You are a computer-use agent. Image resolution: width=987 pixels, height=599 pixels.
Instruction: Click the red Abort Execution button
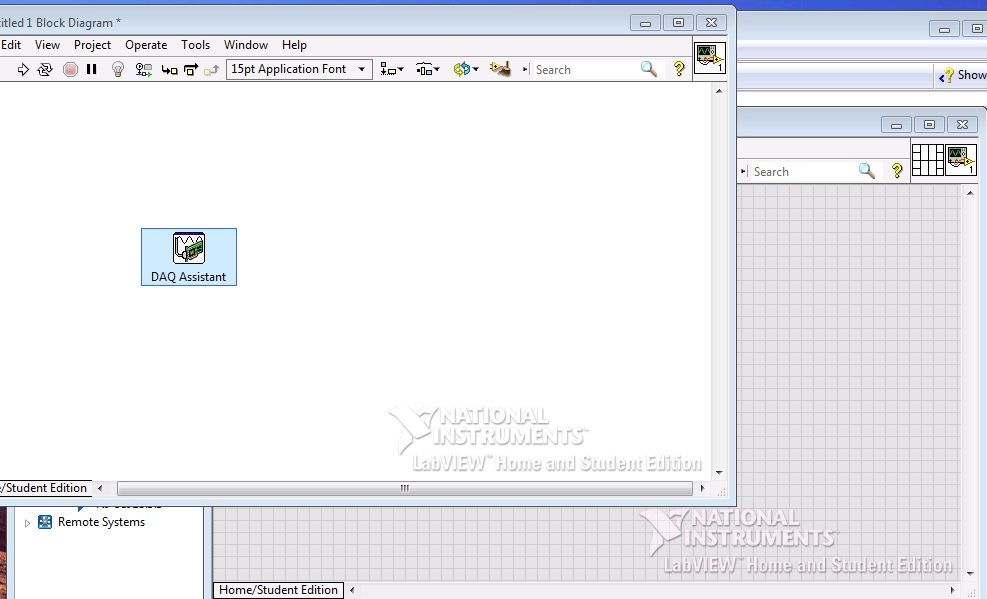[x=70, y=69]
